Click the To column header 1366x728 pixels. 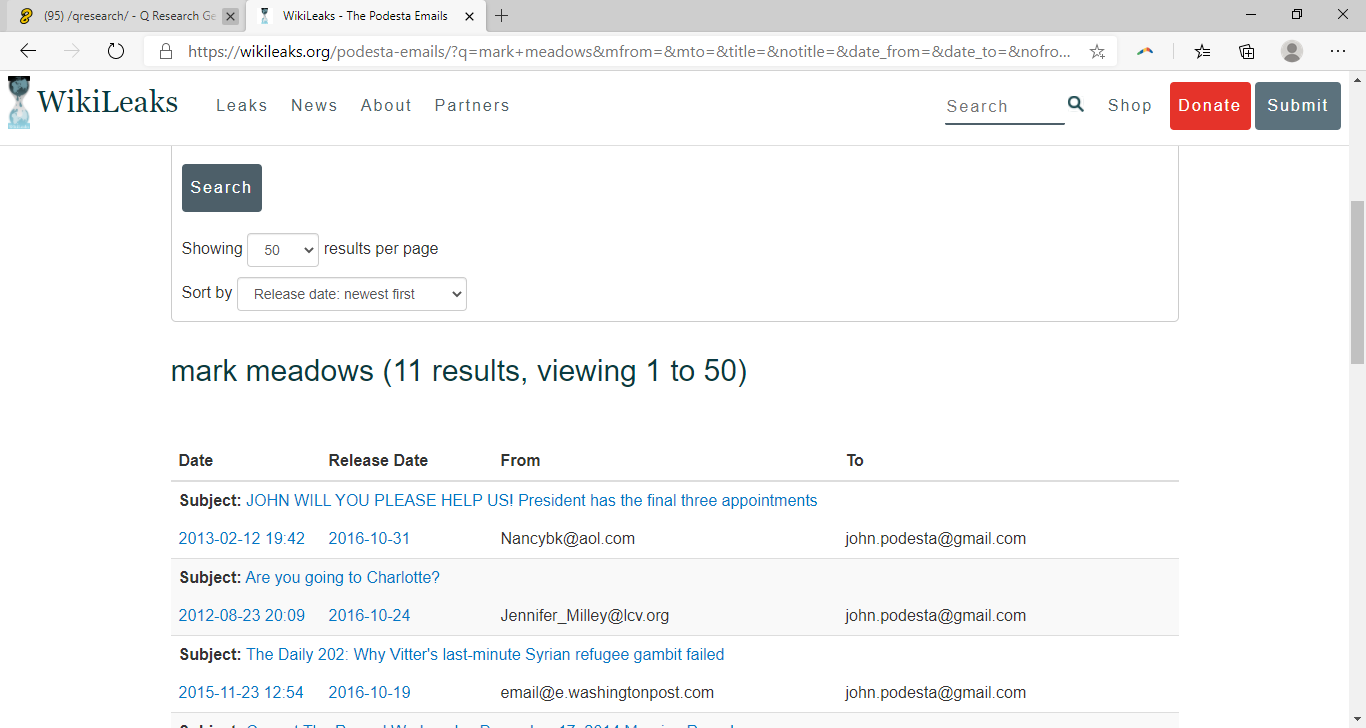pos(855,460)
